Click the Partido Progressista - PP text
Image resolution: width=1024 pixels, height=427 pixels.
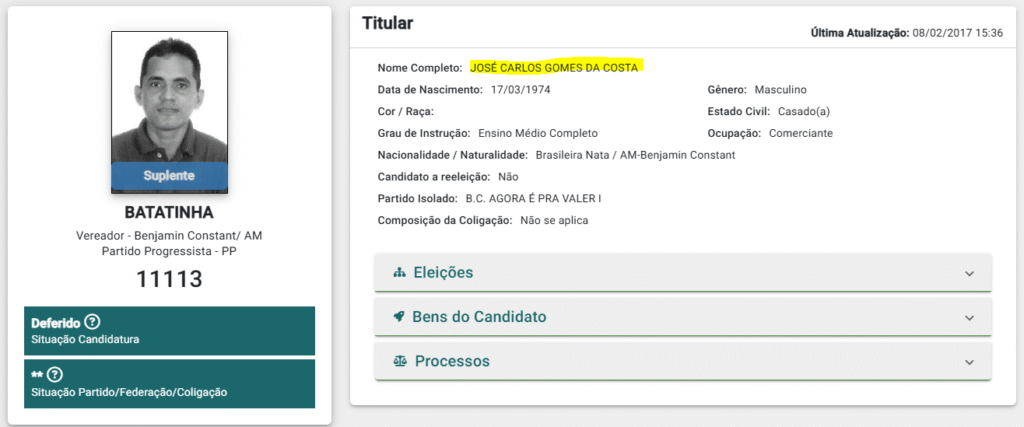[x=169, y=250]
